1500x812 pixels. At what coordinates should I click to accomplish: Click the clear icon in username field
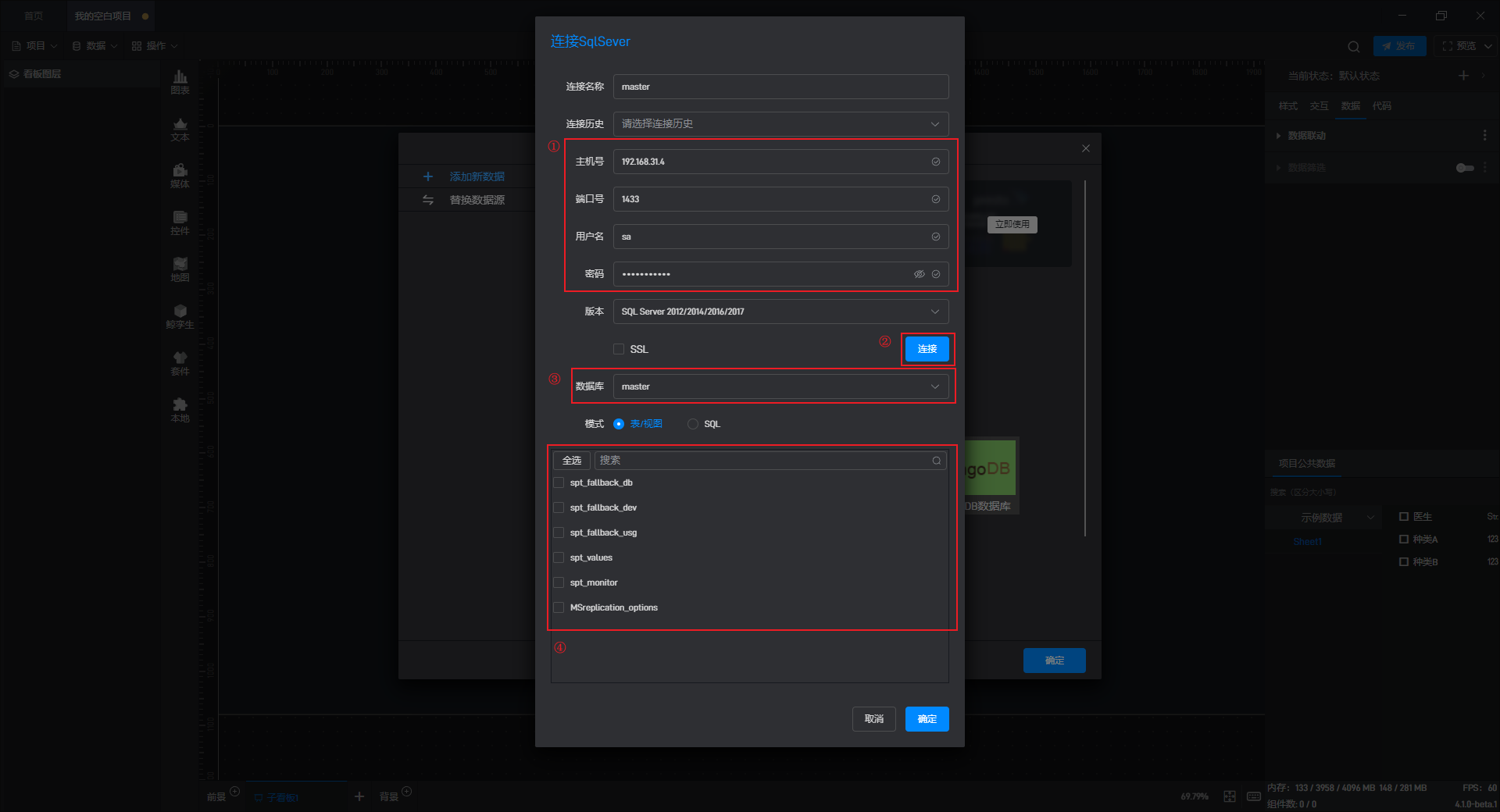pyautogui.click(x=935, y=237)
